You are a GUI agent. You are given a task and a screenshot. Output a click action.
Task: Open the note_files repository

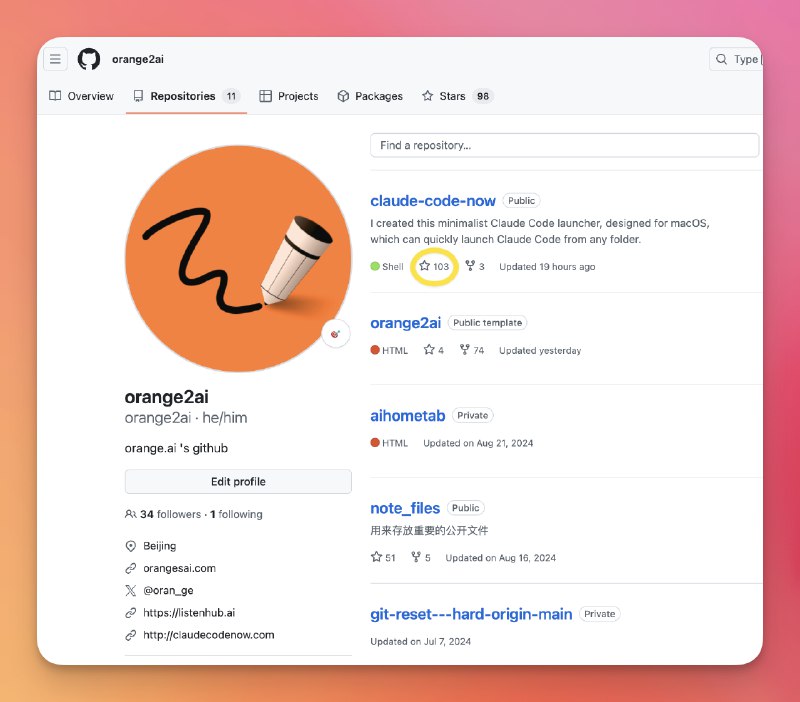405,508
